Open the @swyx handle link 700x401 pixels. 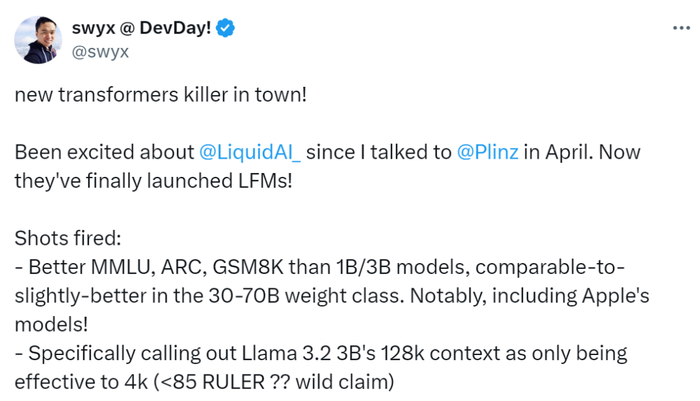(x=100, y=50)
